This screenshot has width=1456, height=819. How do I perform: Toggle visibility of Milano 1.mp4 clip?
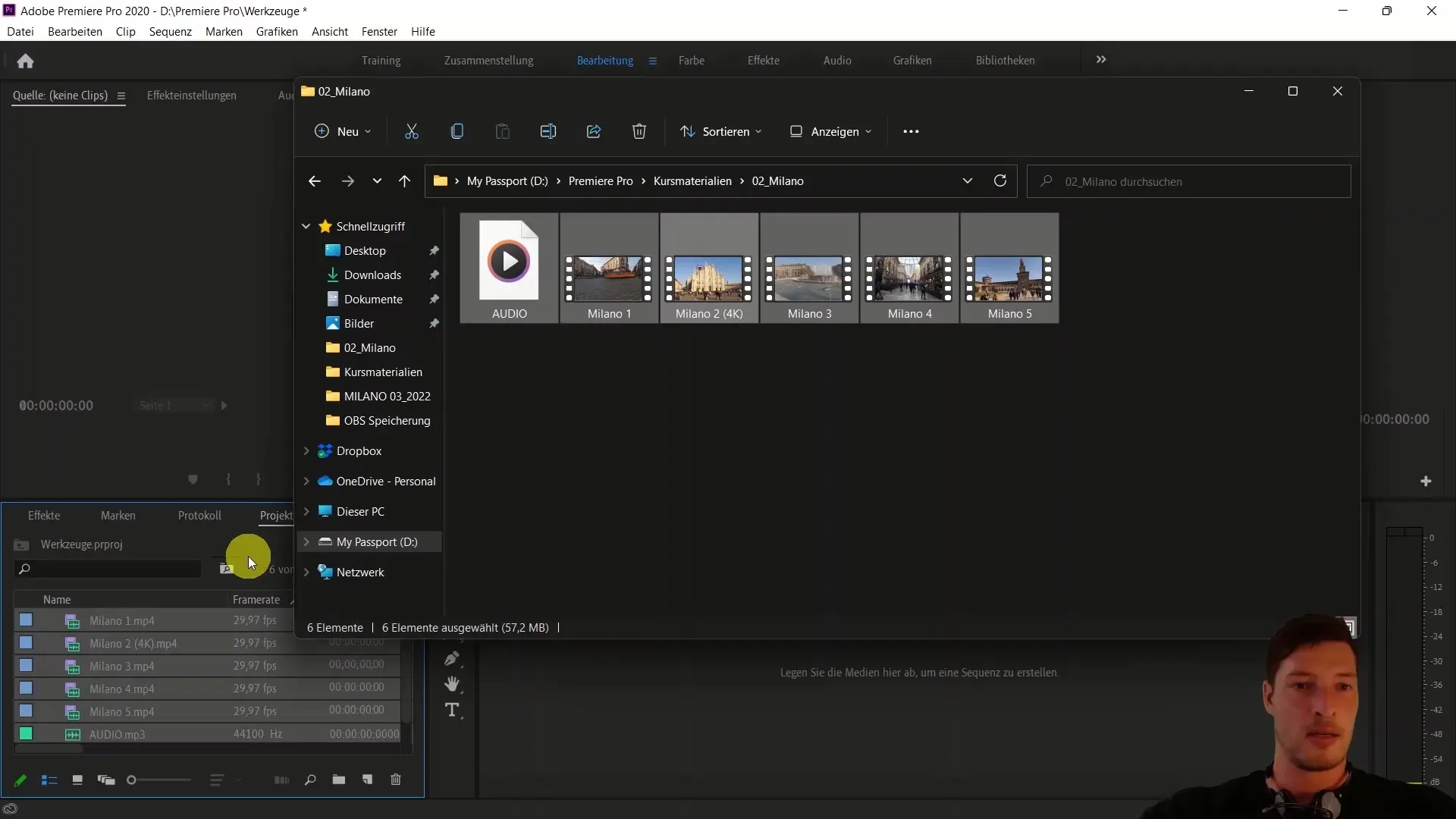[x=25, y=621]
